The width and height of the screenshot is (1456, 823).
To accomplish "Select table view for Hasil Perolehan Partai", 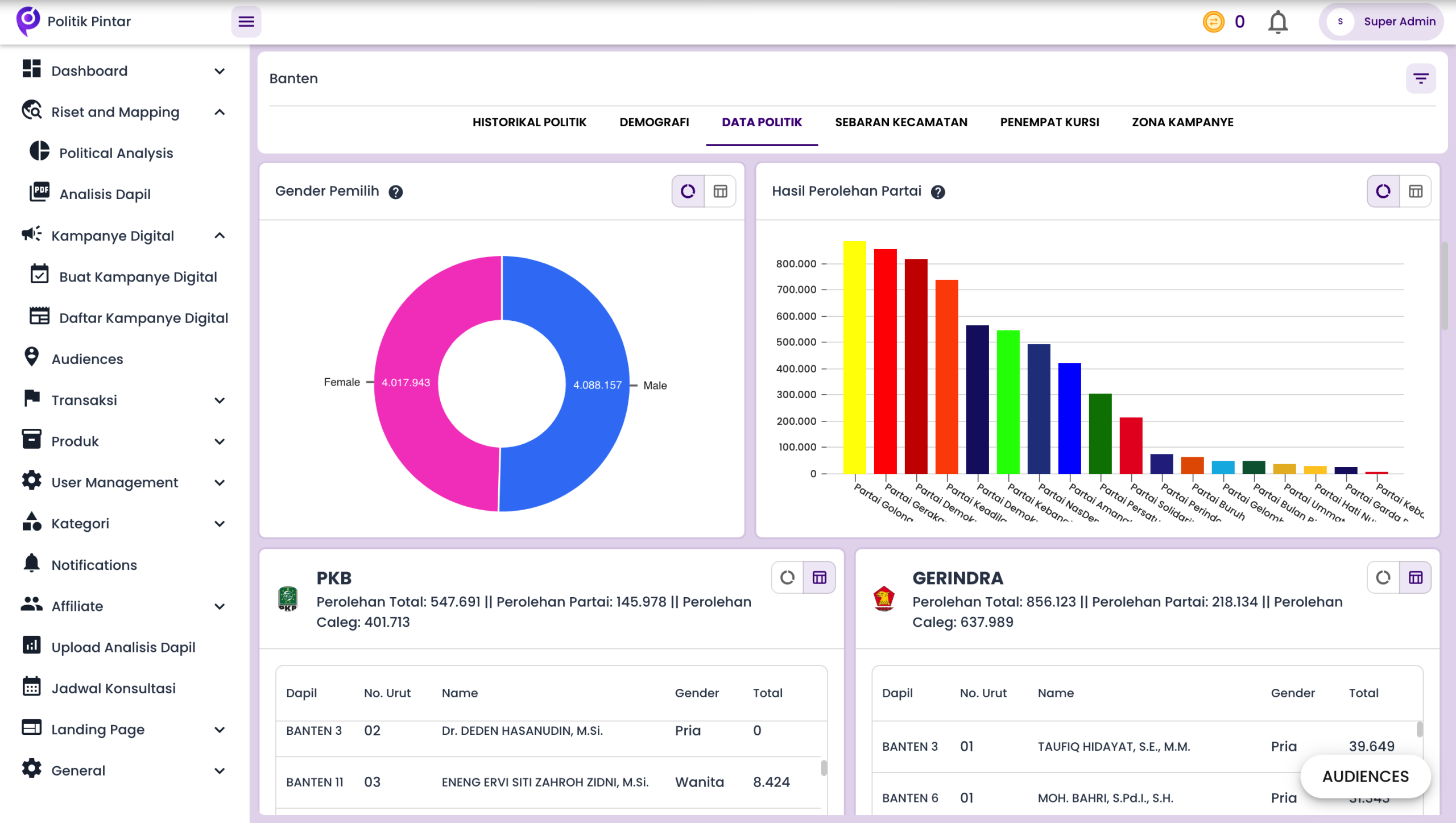I will pos(1415,191).
